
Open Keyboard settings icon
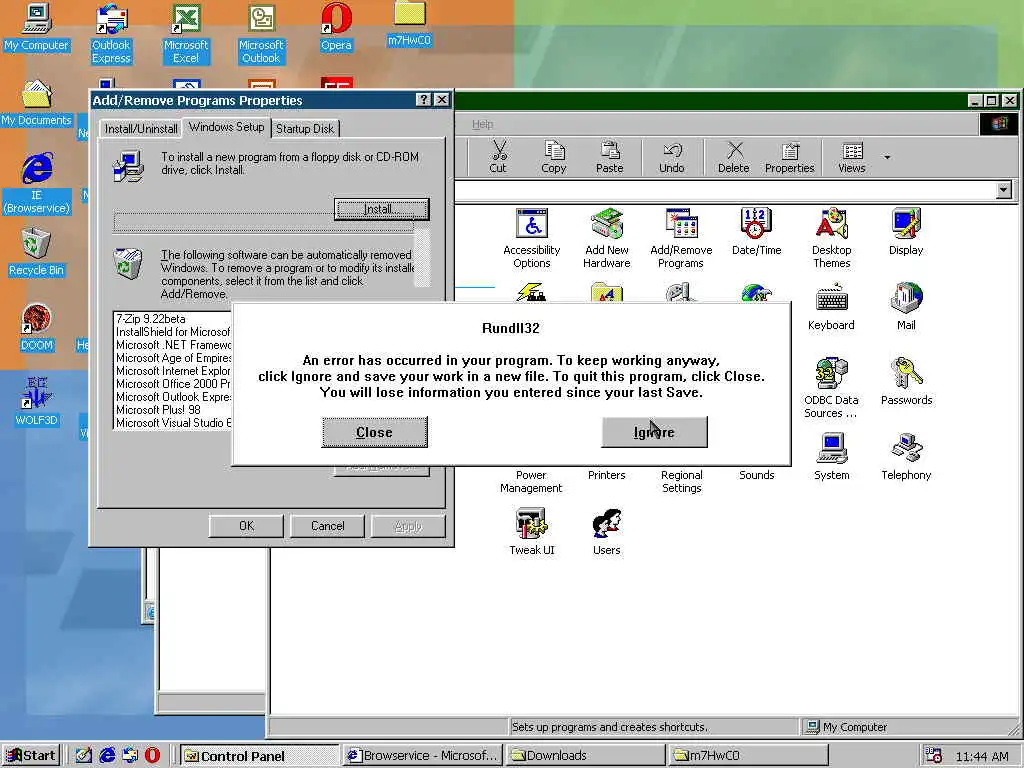(831, 306)
